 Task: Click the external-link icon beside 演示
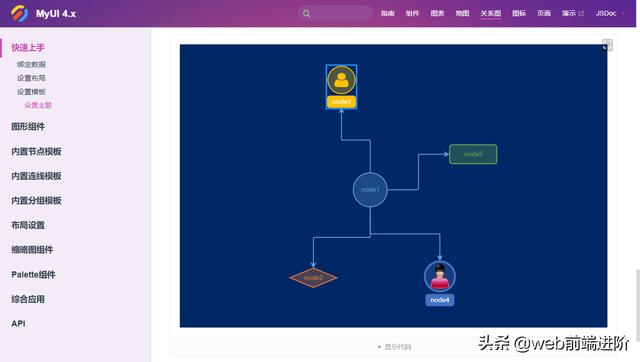[581, 14]
